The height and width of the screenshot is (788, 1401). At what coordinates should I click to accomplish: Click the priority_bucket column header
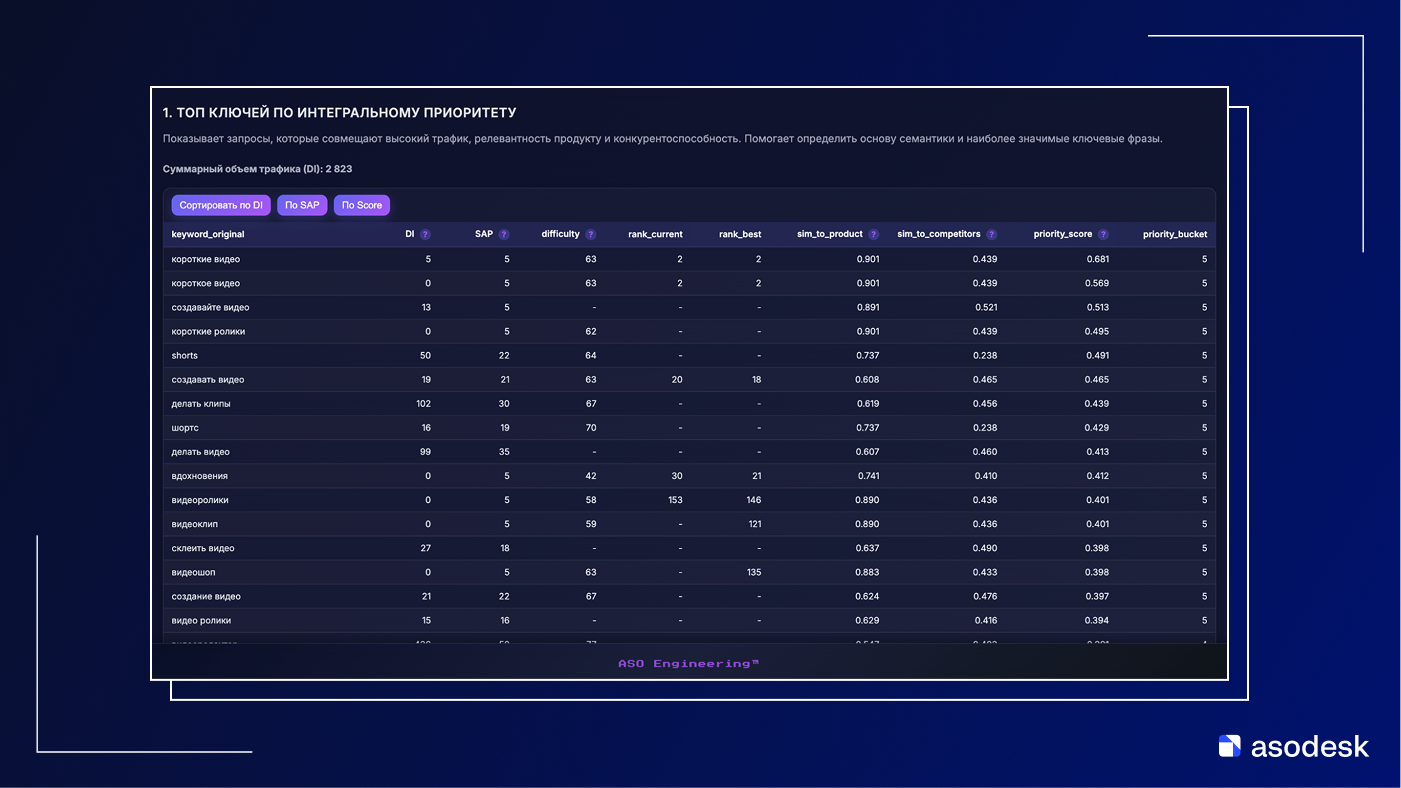[x=1175, y=235]
